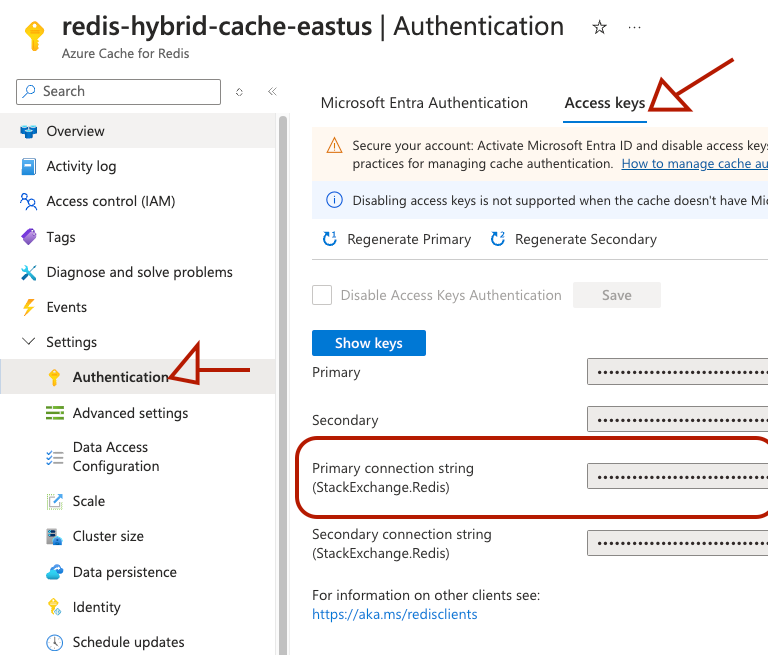Click the Secondary connection string field
Viewport: 768px width, 655px height.
pyautogui.click(x=677, y=543)
